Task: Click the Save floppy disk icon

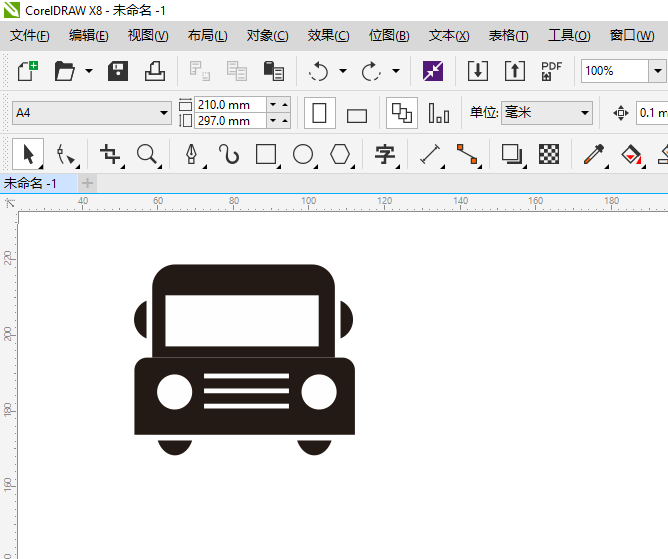Action: (x=118, y=71)
